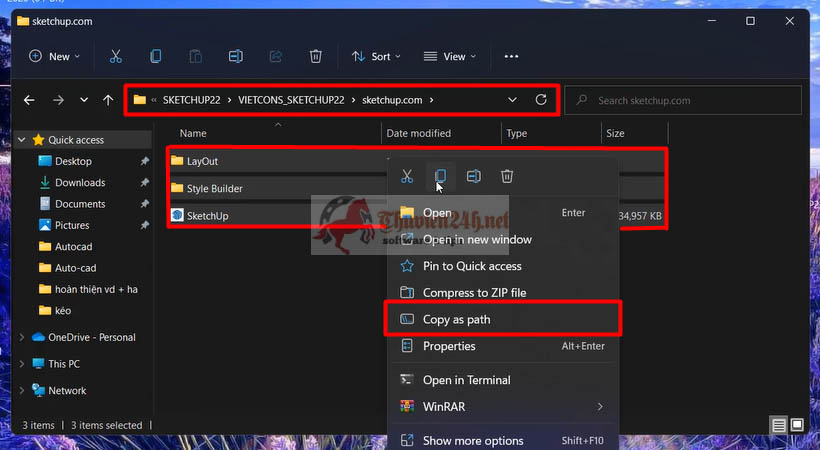The image size is (820, 450).
Task: Open Properties from context menu
Action: click(x=502, y=346)
